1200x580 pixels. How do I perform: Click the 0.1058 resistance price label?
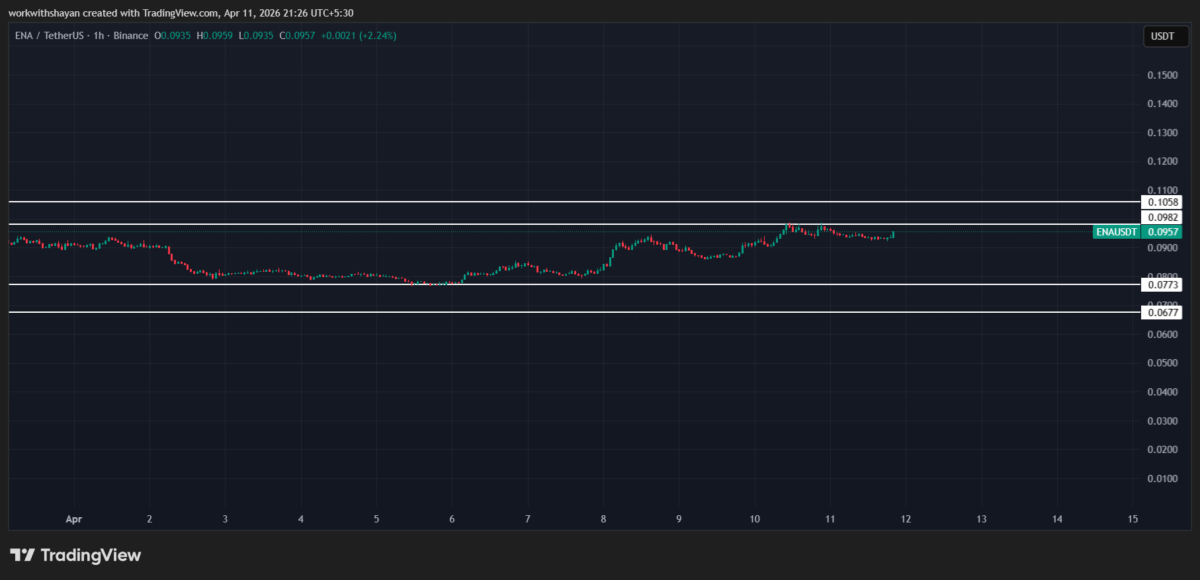click(x=1163, y=202)
